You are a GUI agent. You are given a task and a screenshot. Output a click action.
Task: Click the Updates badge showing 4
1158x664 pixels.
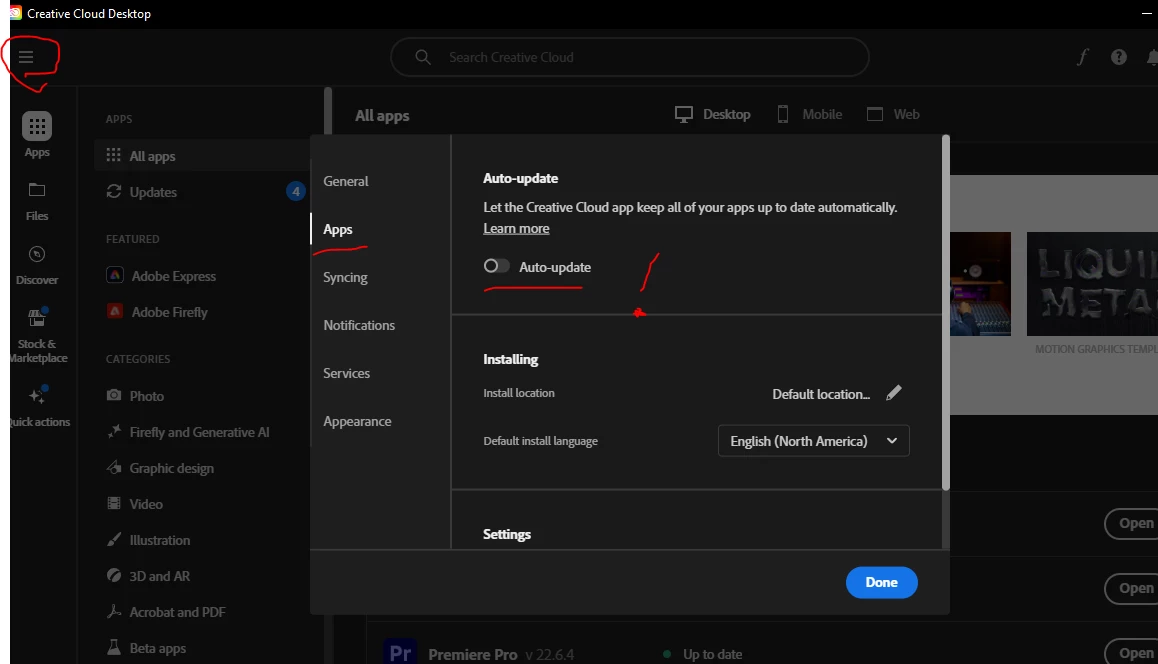click(x=295, y=191)
